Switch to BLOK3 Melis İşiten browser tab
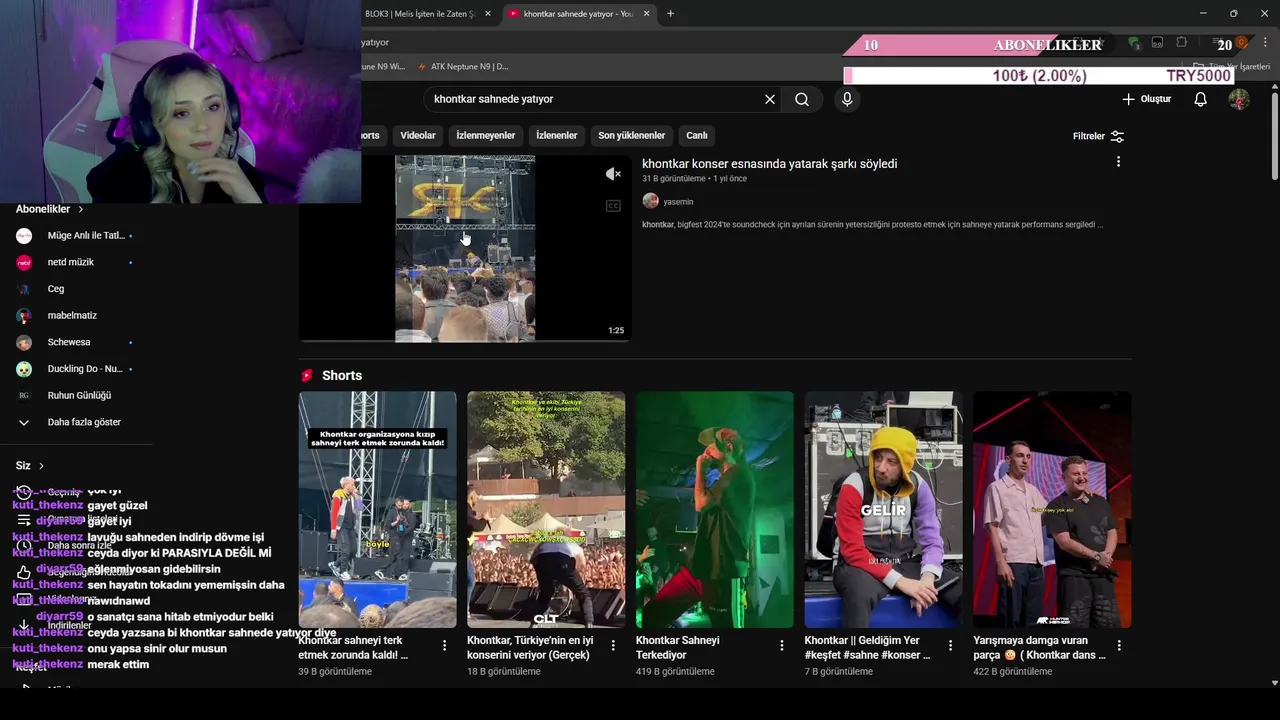The width and height of the screenshot is (1280, 720). tap(420, 14)
